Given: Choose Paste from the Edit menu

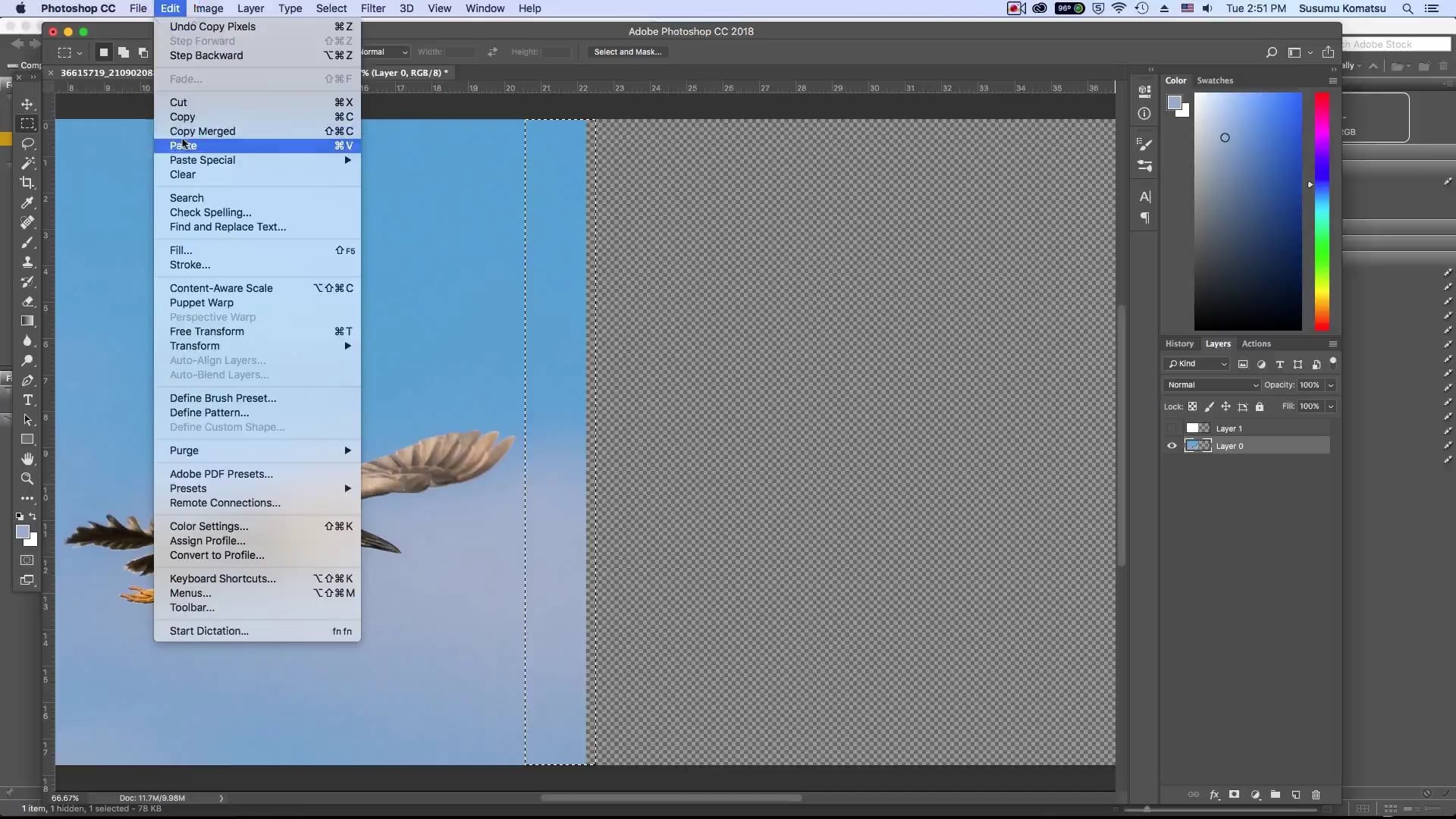Looking at the screenshot, I should pos(257,146).
